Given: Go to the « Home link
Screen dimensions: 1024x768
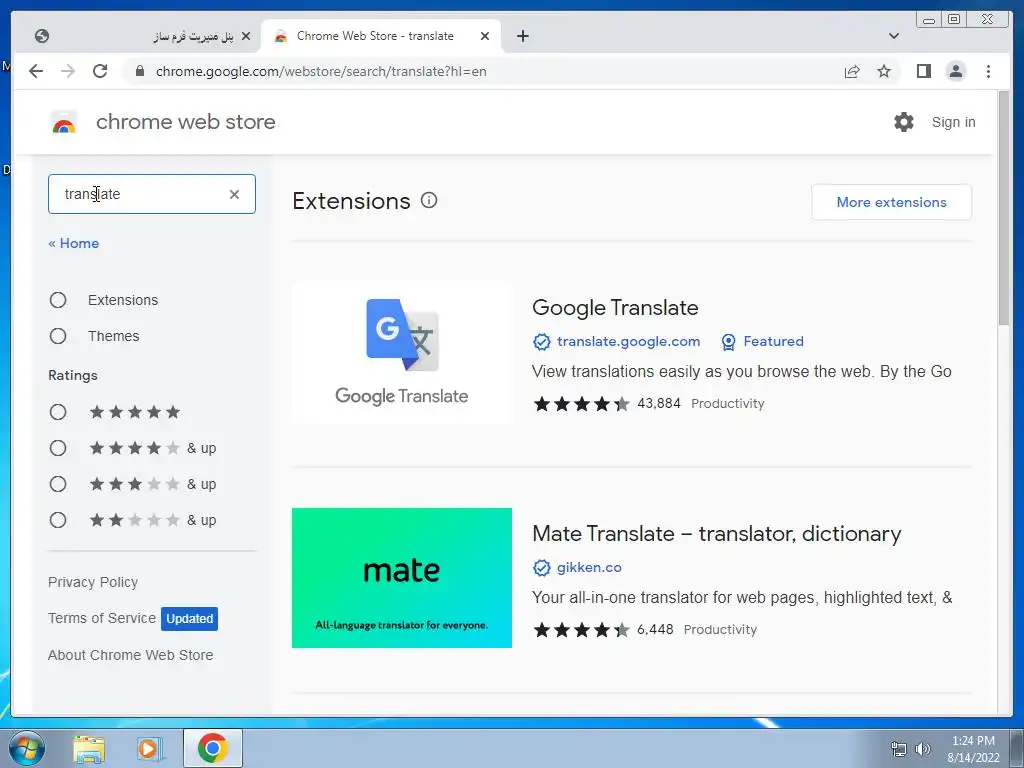Looking at the screenshot, I should tap(74, 244).
